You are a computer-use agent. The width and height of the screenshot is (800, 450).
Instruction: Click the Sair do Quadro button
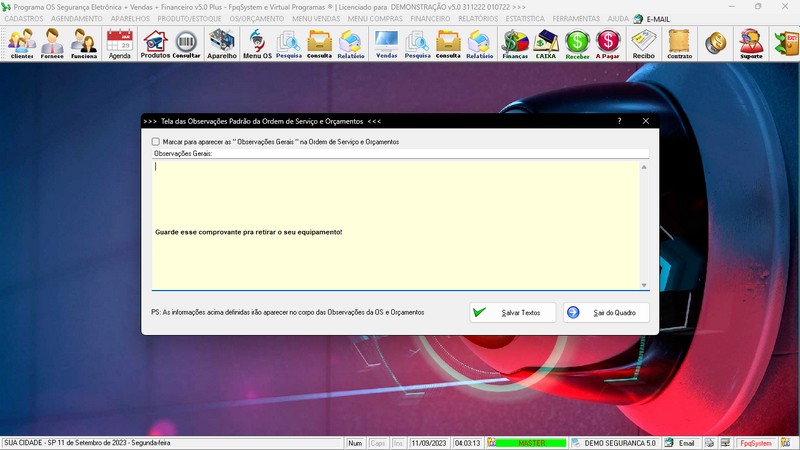[x=606, y=312]
